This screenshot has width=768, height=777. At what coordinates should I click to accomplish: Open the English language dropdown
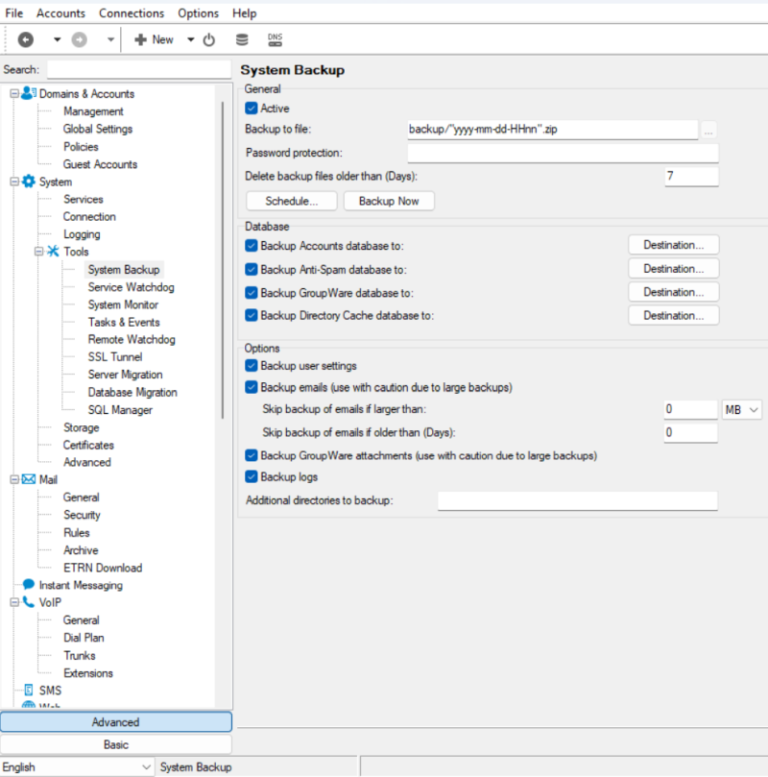[x=77, y=767]
